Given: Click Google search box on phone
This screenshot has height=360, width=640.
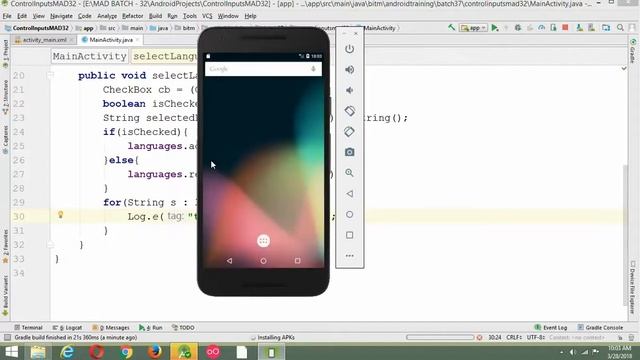Looking at the screenshot, I should click(x=263, y=69).
